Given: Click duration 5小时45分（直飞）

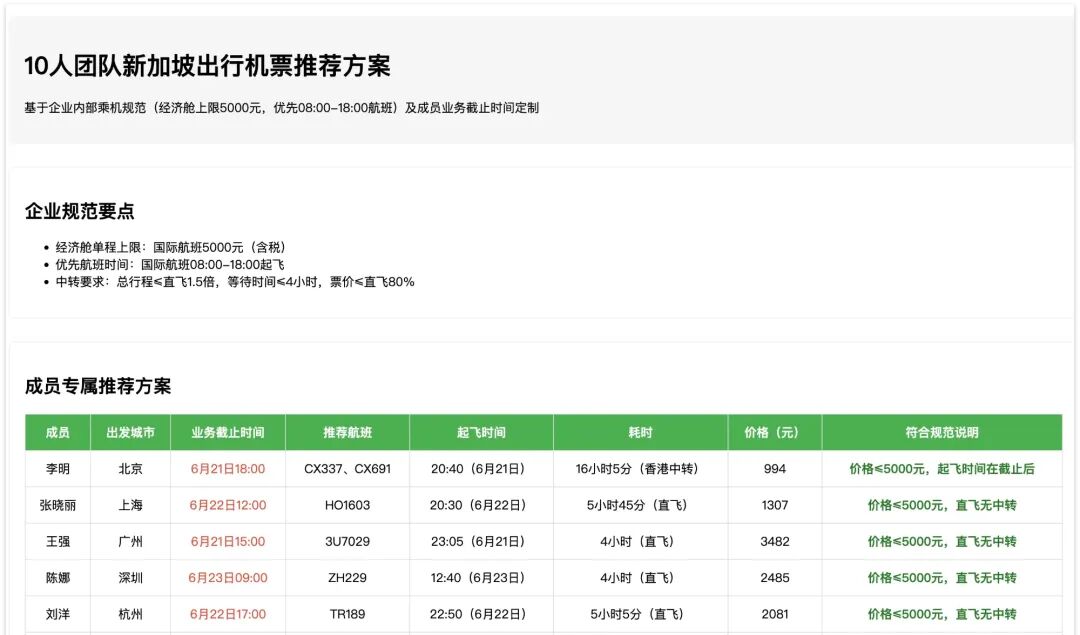Looking at the screenshot, I should click(640, 506).
